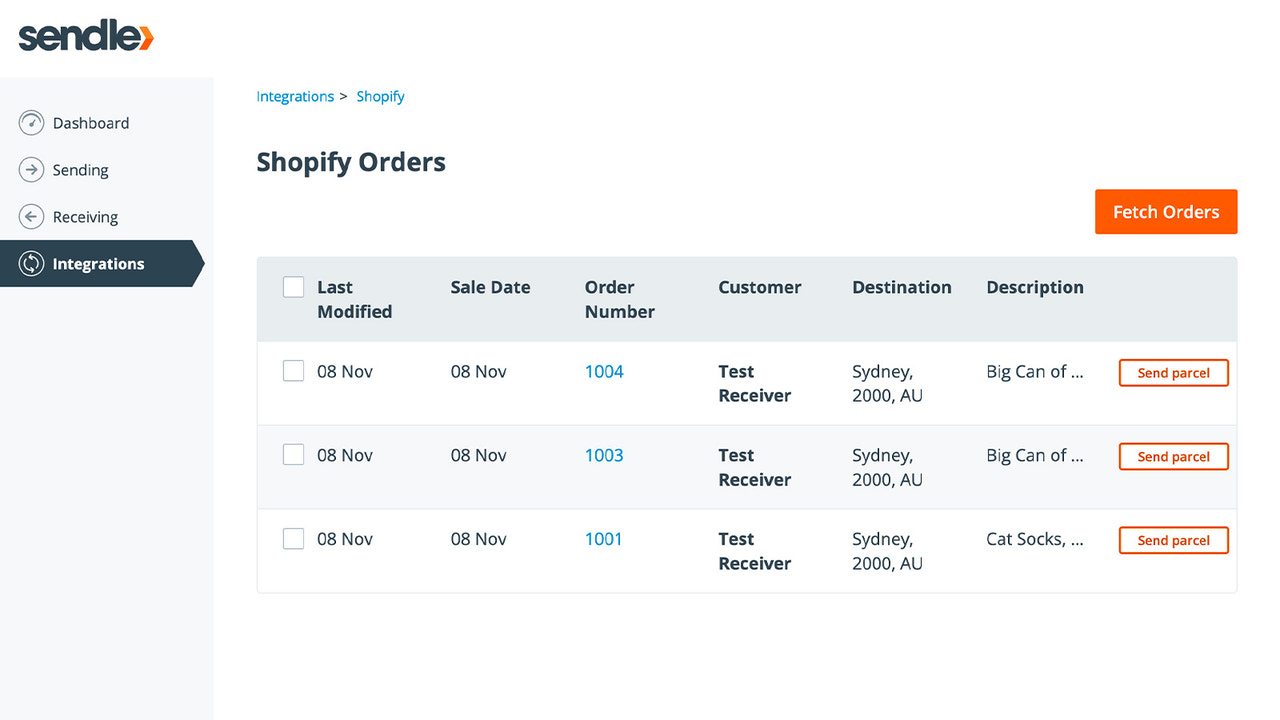
Task: Open order 1003 details link
Action: (x=603, y=454)
